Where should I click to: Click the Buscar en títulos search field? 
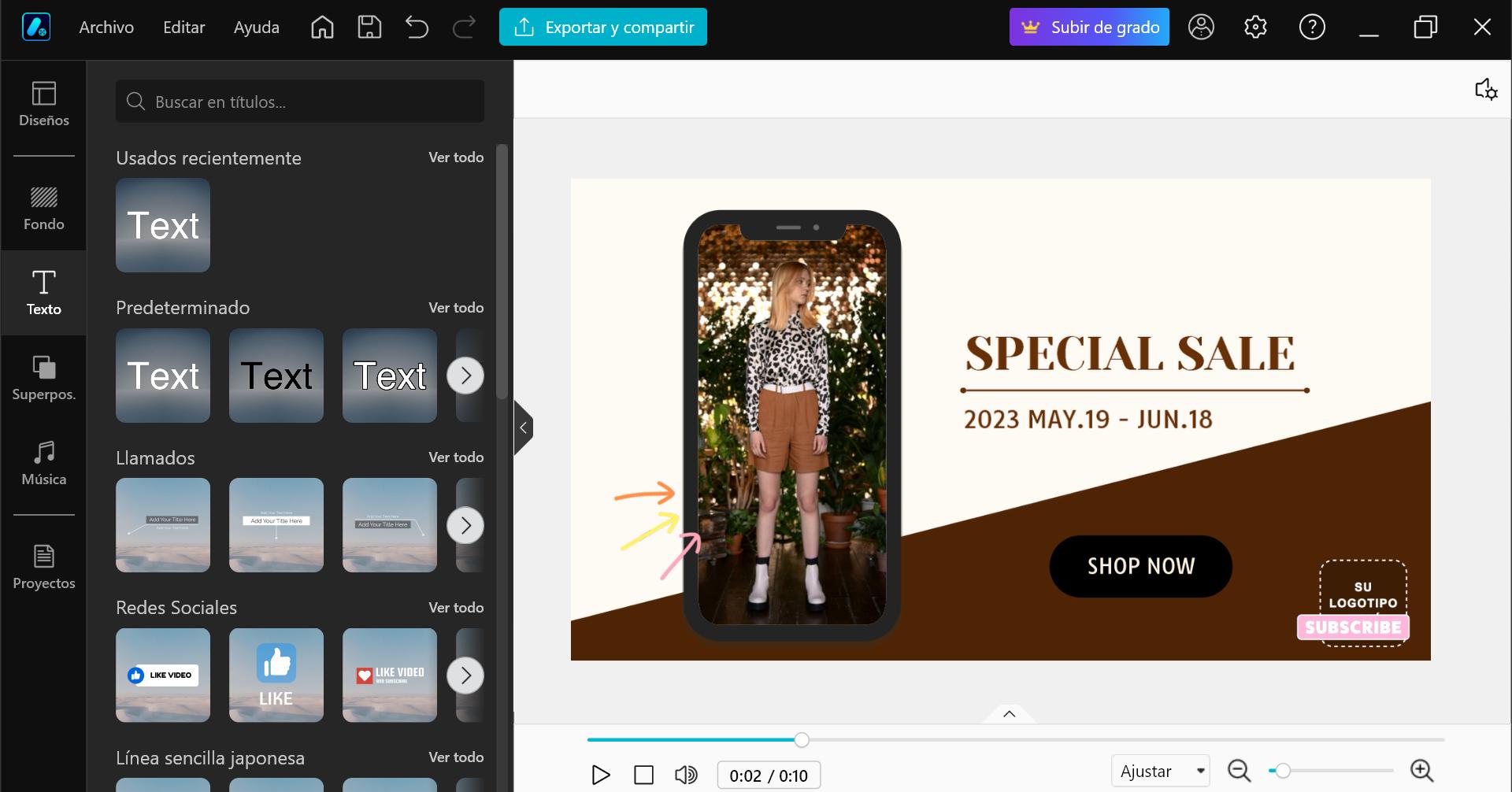(x=299, y=101)
